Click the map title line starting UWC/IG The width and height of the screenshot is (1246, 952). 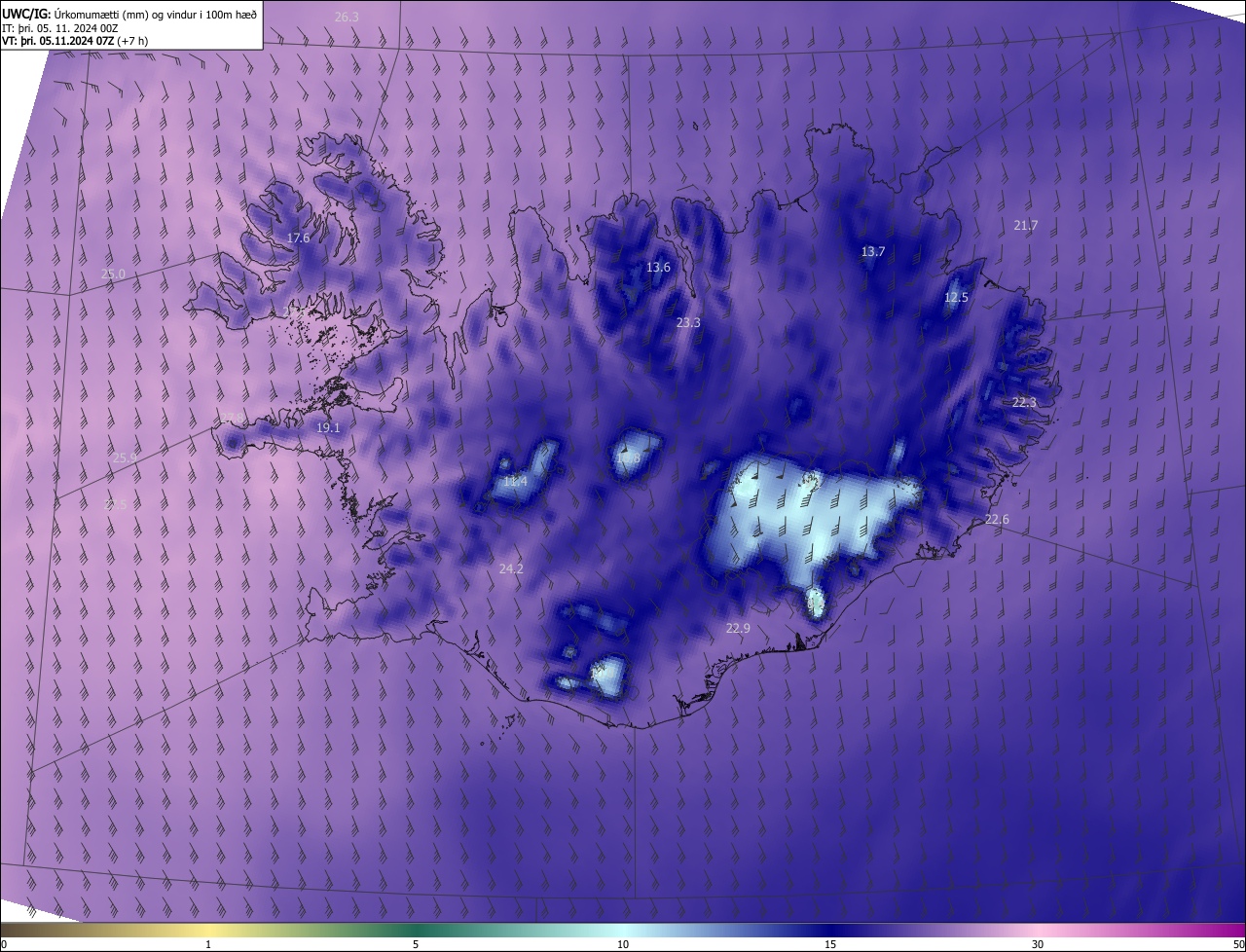(x=129, y=14)
